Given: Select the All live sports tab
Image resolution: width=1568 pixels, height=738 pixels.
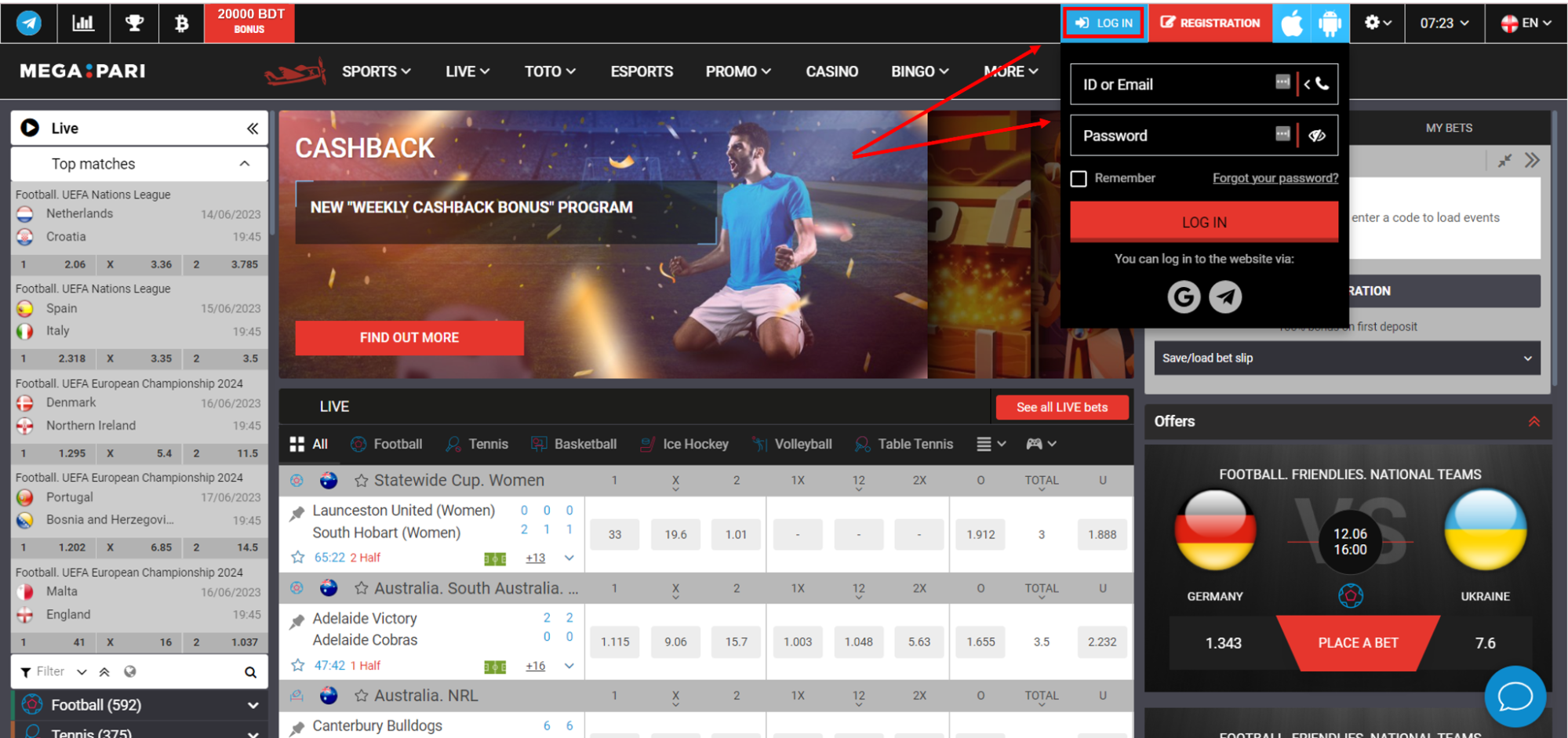Looking at the screenshot, I should pyautogui.click(x=309, y=444).
